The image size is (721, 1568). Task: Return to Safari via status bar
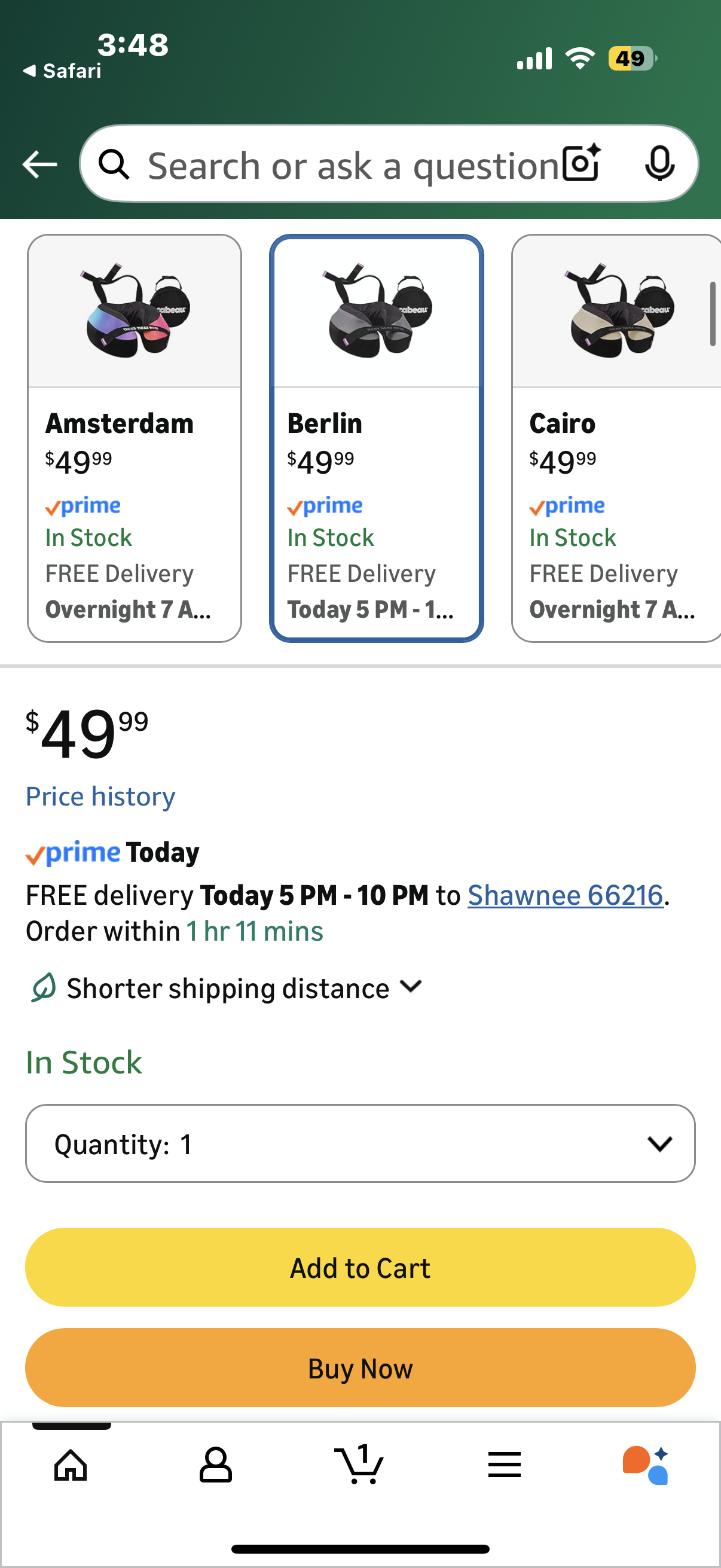pyautogui.click(x=63, y=71)
